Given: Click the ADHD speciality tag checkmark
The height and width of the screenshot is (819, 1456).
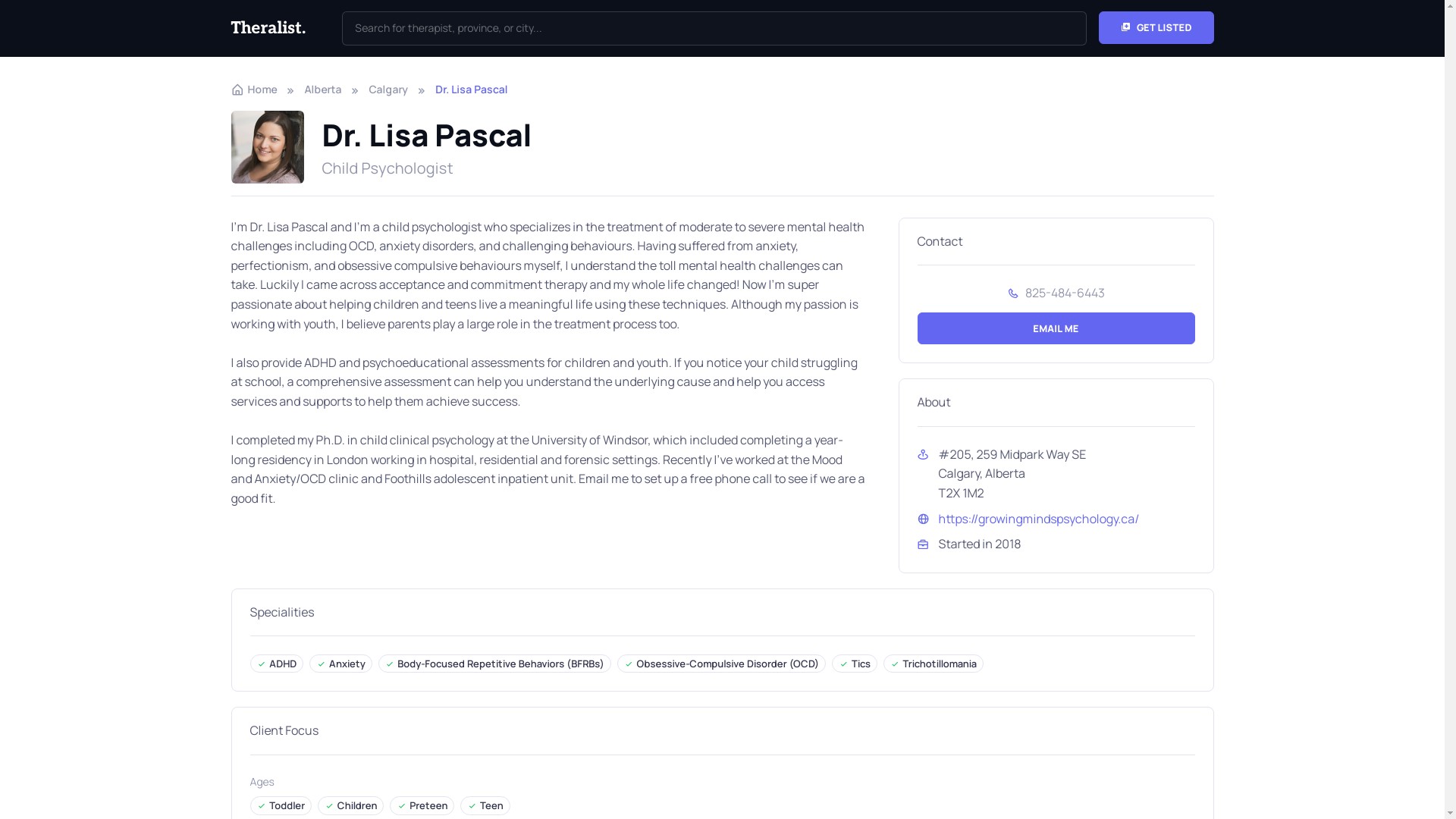Looking at the screenshot, I should pos(261,664).
